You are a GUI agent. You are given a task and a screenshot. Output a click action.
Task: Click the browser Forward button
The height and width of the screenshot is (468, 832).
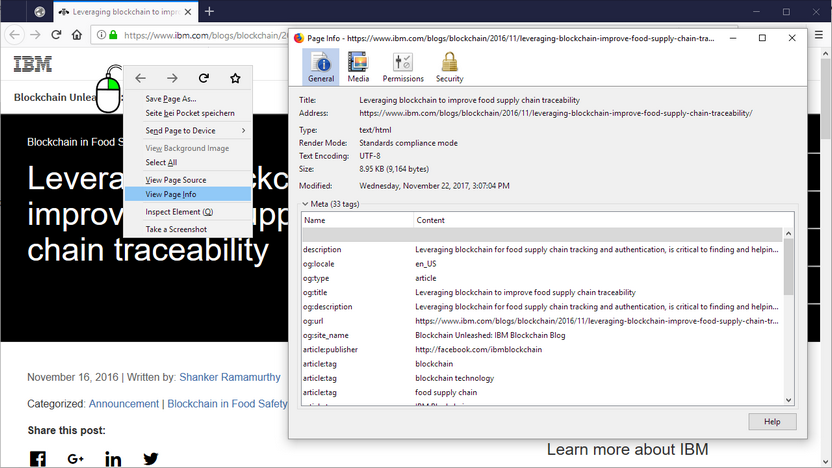(35, 35)
